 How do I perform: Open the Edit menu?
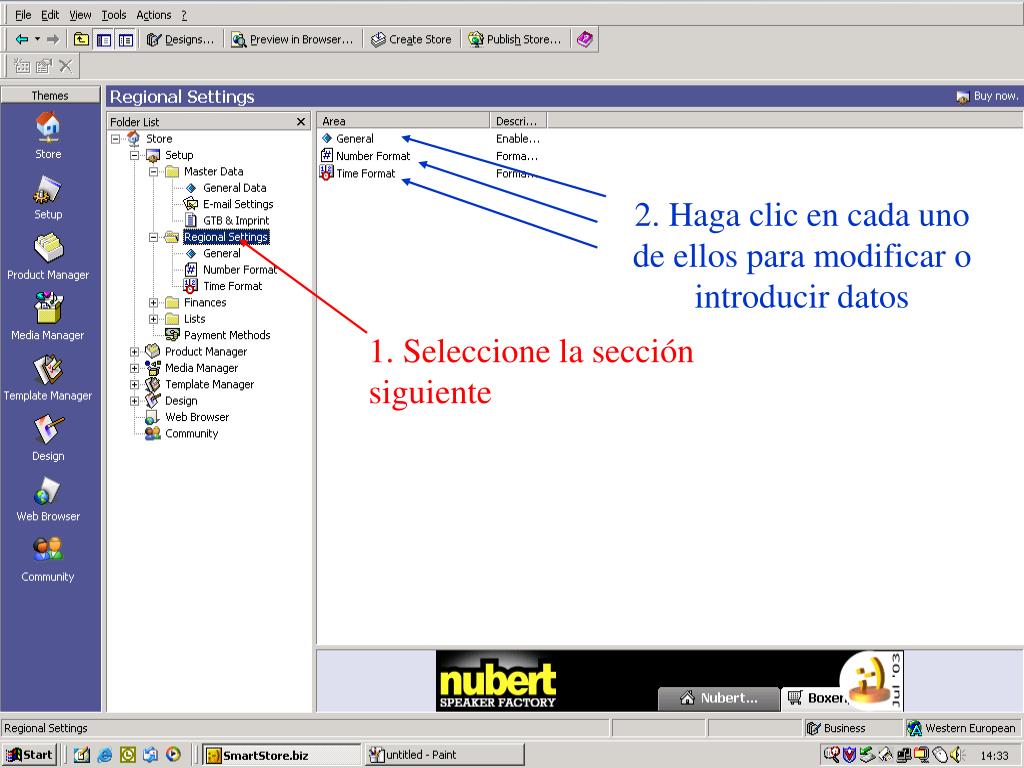(x=50, y=14)
